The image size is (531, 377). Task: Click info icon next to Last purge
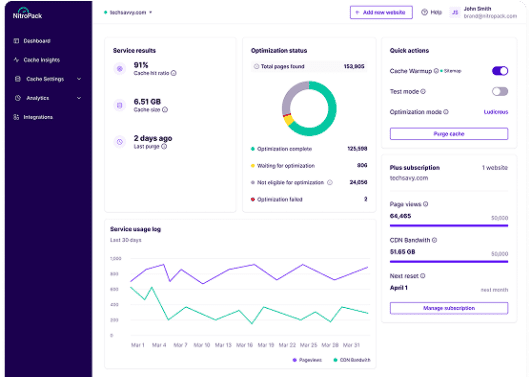point(164,146)
